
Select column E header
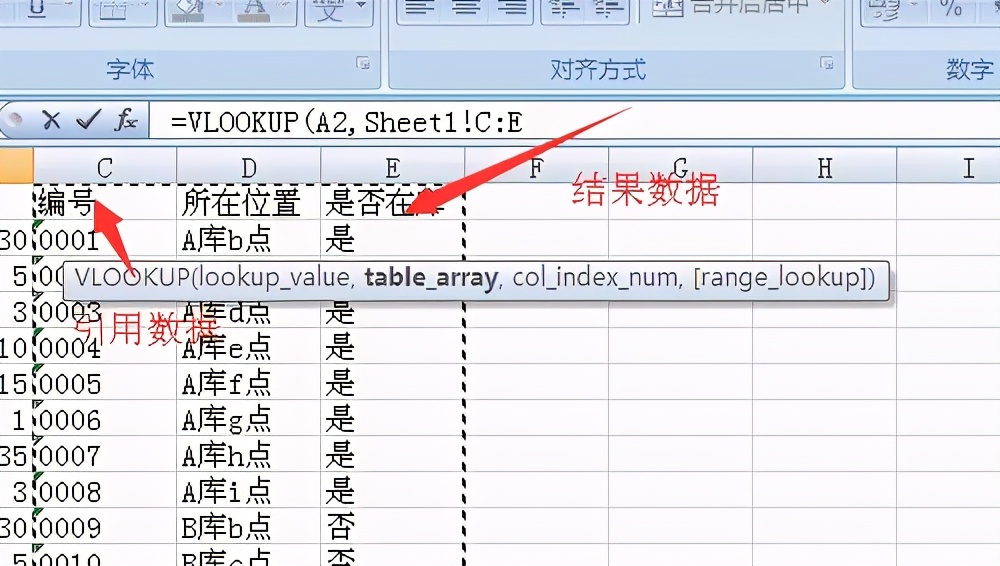(393, 168)
